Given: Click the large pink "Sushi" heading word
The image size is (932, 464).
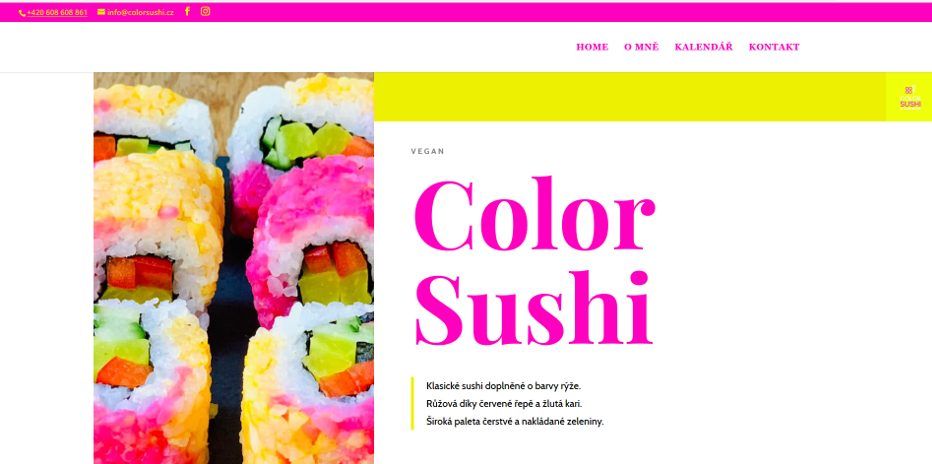Looking at the screenshot, I should pyautogui.click(x=534, y=308).
